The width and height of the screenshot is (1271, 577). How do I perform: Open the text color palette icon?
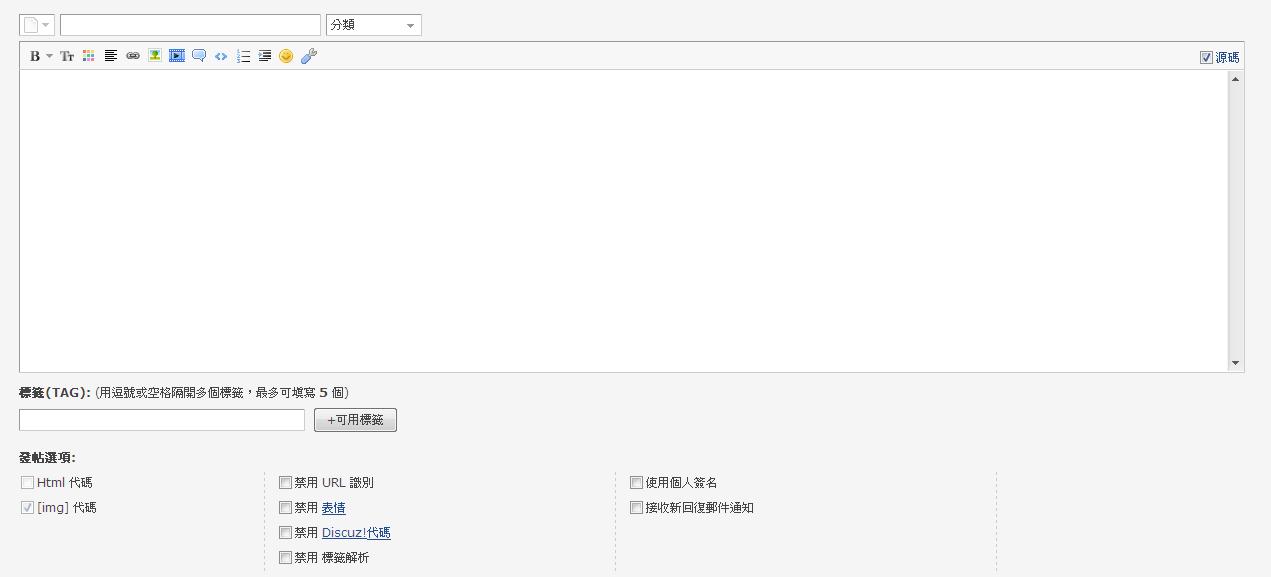pos(89,56)
